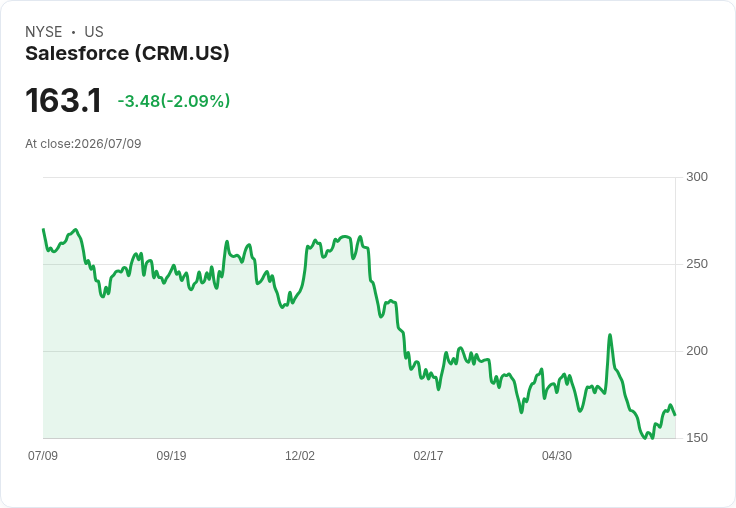
Task: Click the 250 y-axis label
Action: point(697,264)
